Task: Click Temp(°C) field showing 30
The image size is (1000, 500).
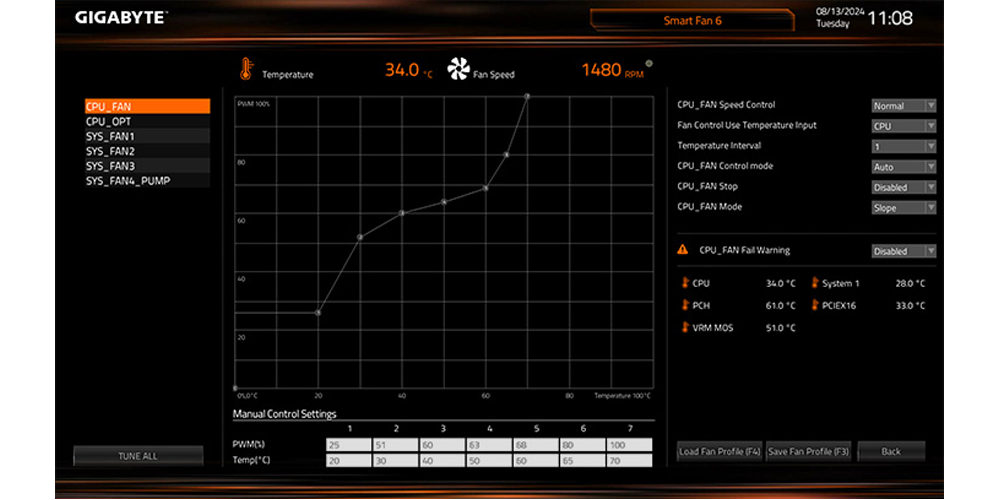Action: pos(395,460)
